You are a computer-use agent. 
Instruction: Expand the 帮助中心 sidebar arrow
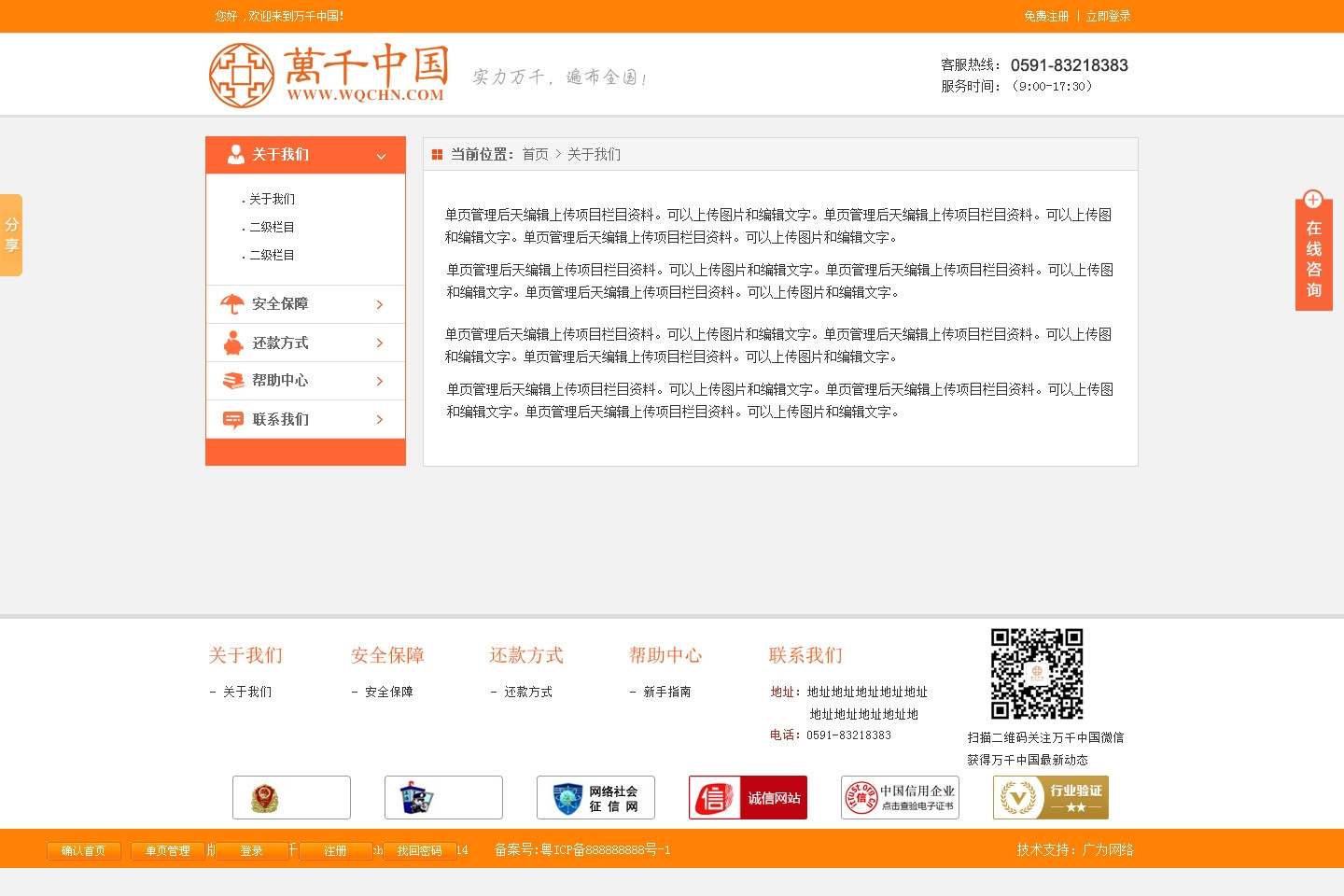click(x=380, y=381)
